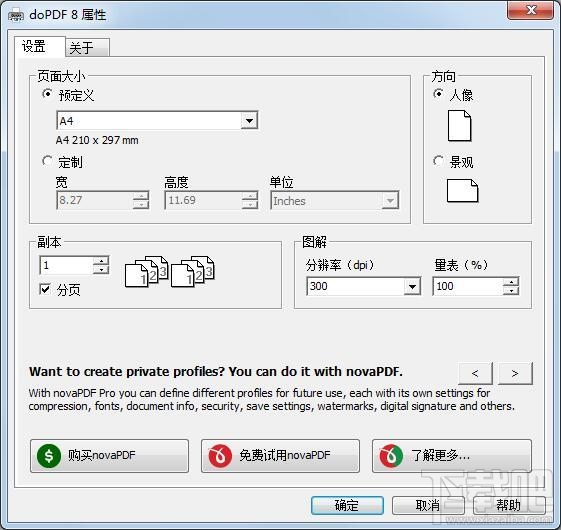The width and height of the screenshot is (561, 530).
Task: Cancel with the 取消 button
Action: pyautogui.click(x=428, y=505)
